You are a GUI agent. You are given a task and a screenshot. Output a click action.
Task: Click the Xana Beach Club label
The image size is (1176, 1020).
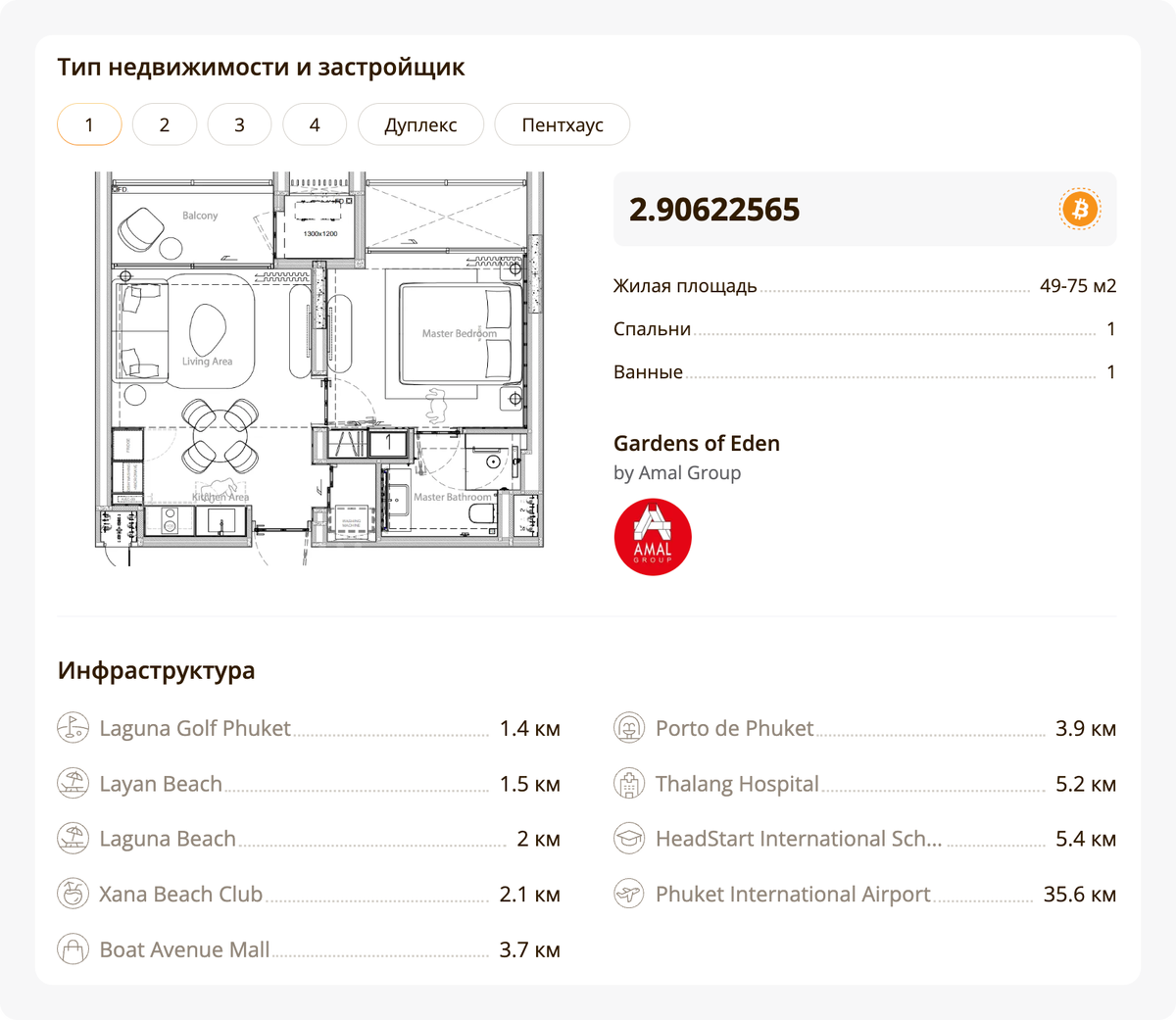pos(181,895)
